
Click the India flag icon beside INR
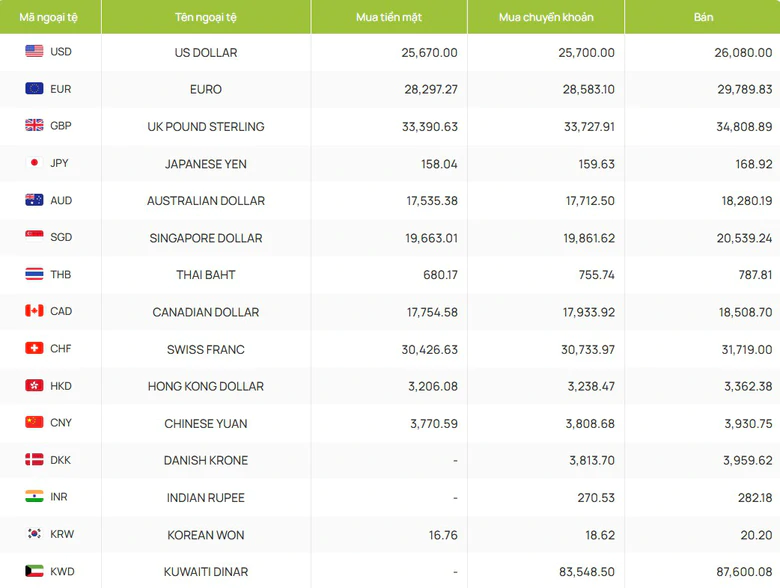[34, 496]
